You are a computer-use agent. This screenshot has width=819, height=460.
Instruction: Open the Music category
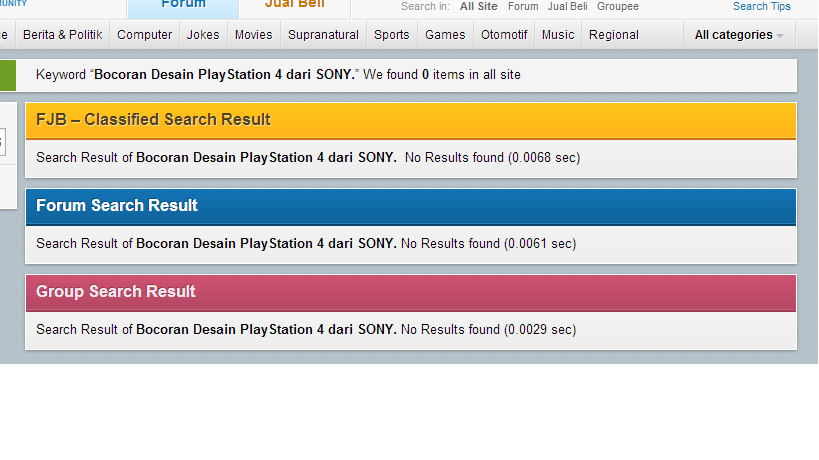pos(558,35)
